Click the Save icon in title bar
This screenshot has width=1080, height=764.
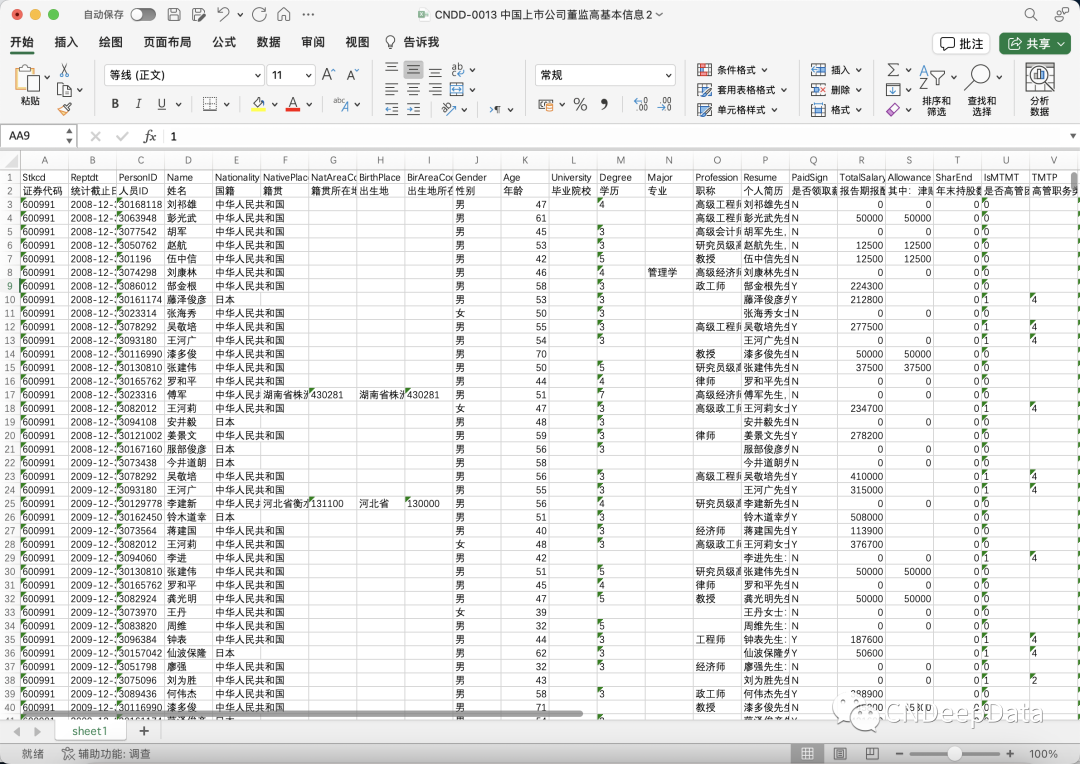click(174, 14)
